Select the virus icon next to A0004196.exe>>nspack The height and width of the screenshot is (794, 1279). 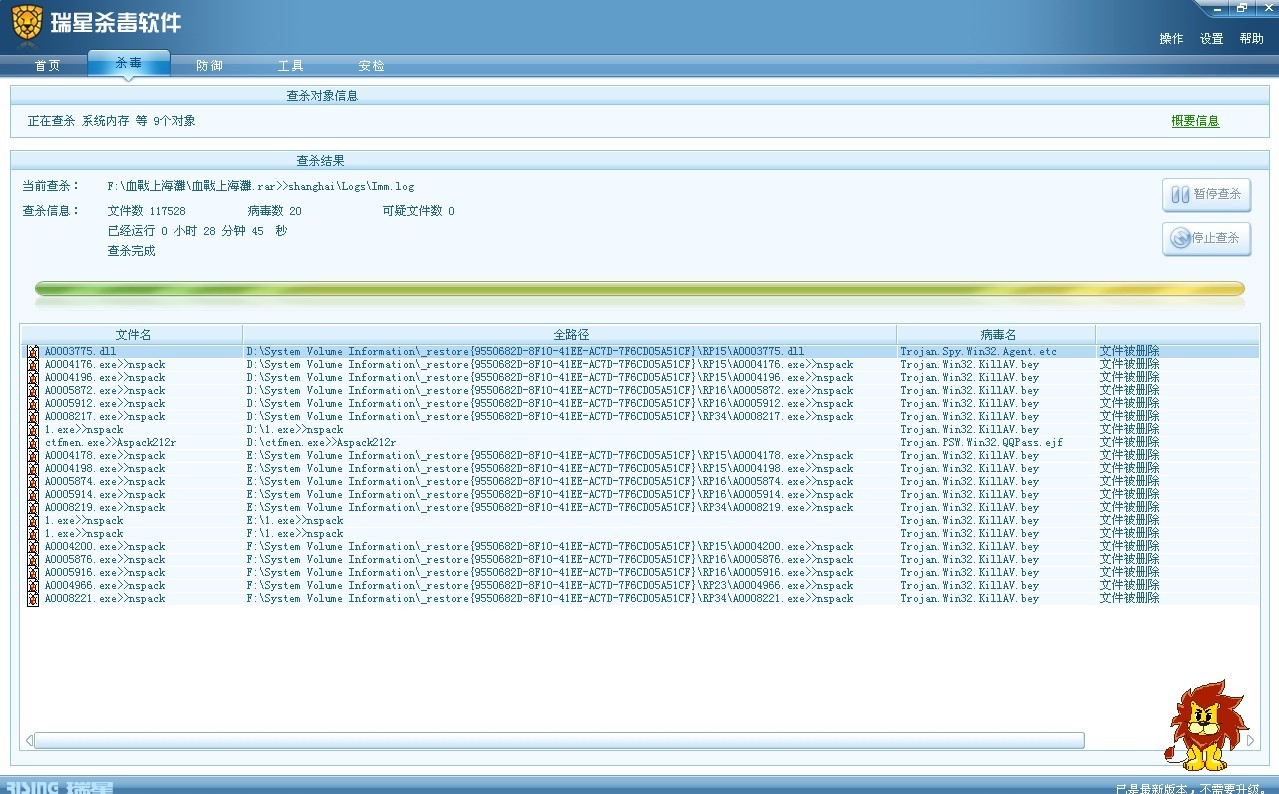[33, 378]
